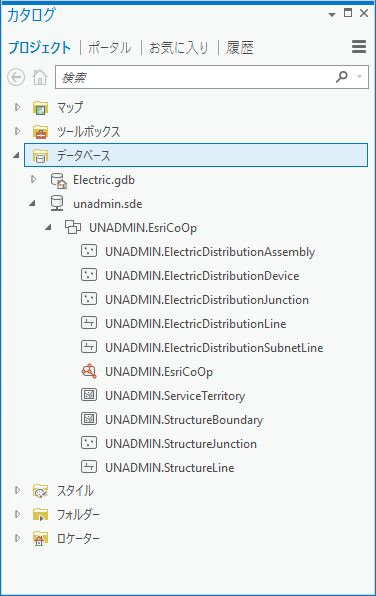Select UNADMIN.ElectricDistributionSubnetLine
This screenshot has height=596, width=376.
coord(214,347)
